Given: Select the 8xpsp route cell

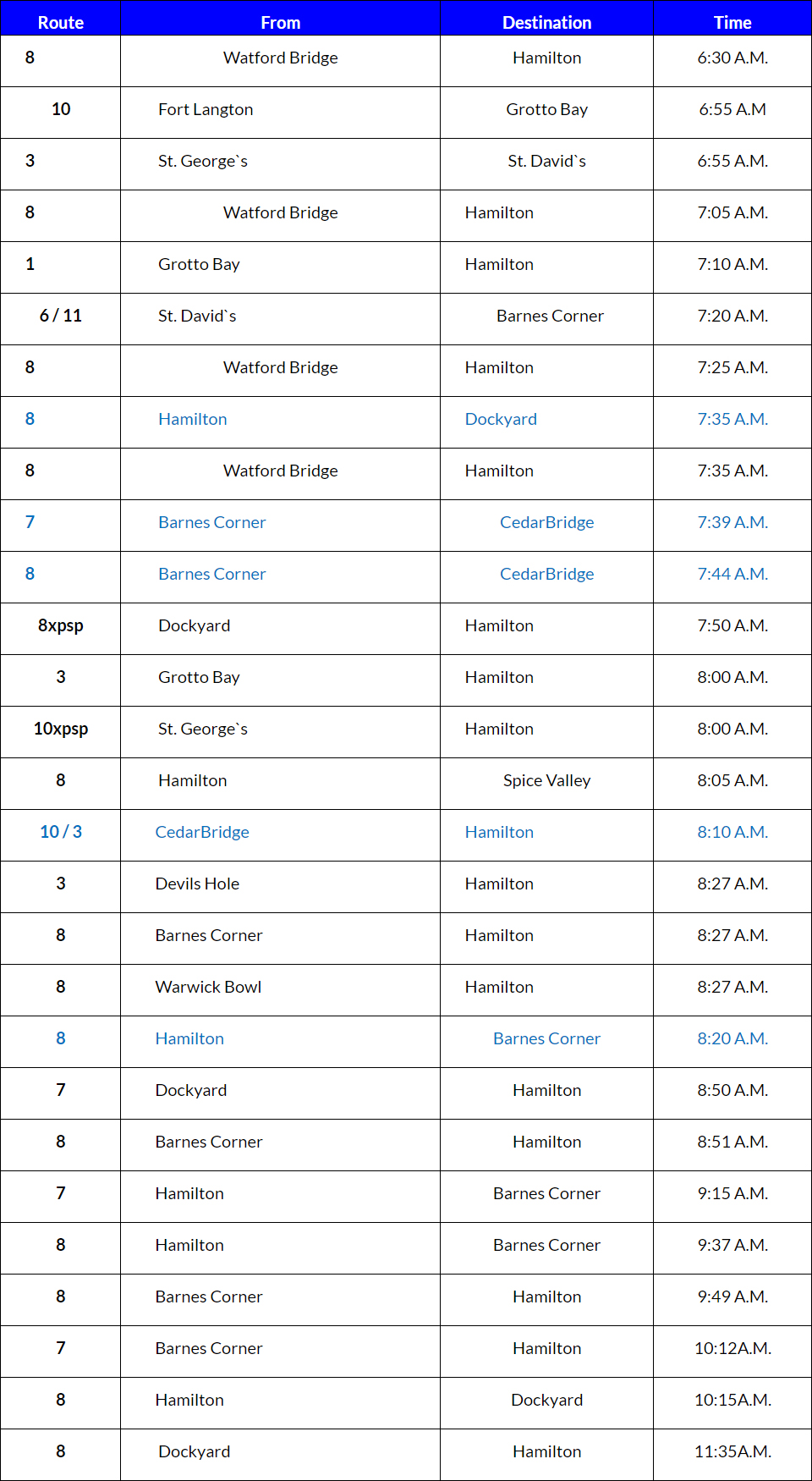Looking at the screenshot, I should tap(61, 625).
